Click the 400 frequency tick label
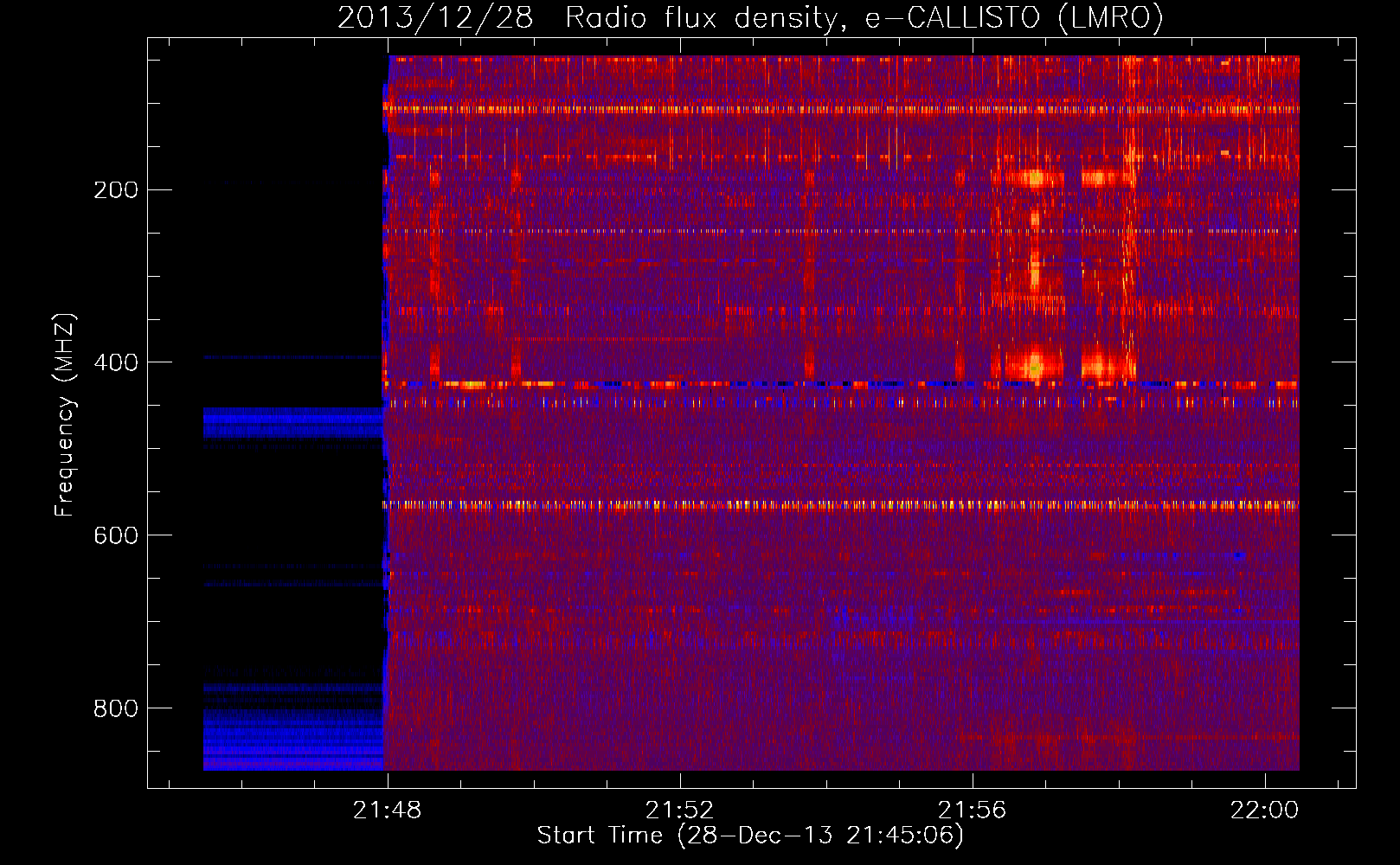The width and height of the screenshot is (1400, 865). click(x=116, y=362)
